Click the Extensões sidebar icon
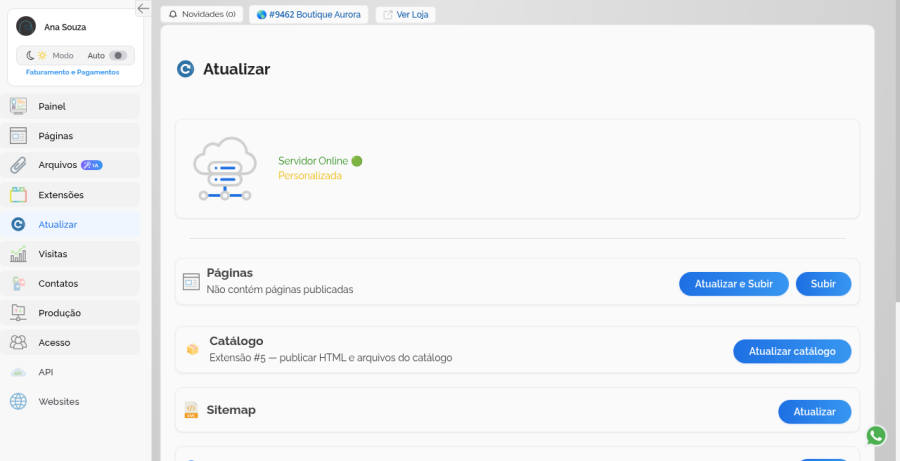The width and height of the screenshot is (900, 461). [18, 195]
